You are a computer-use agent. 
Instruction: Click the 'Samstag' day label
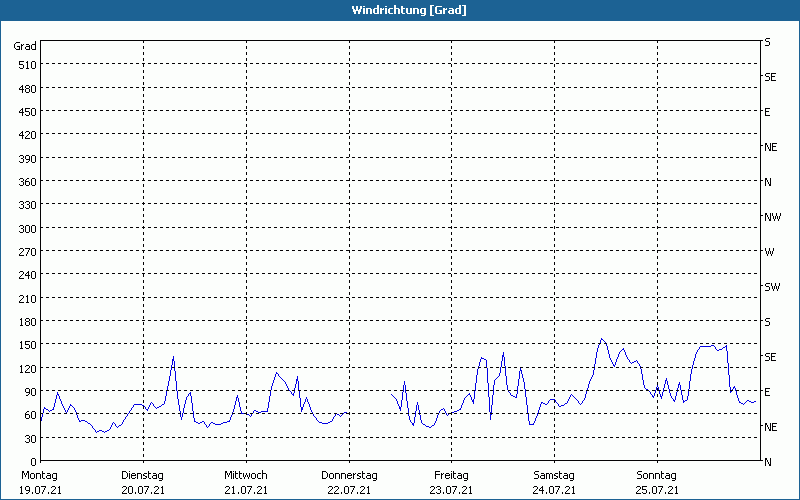(x=554, y=476)
